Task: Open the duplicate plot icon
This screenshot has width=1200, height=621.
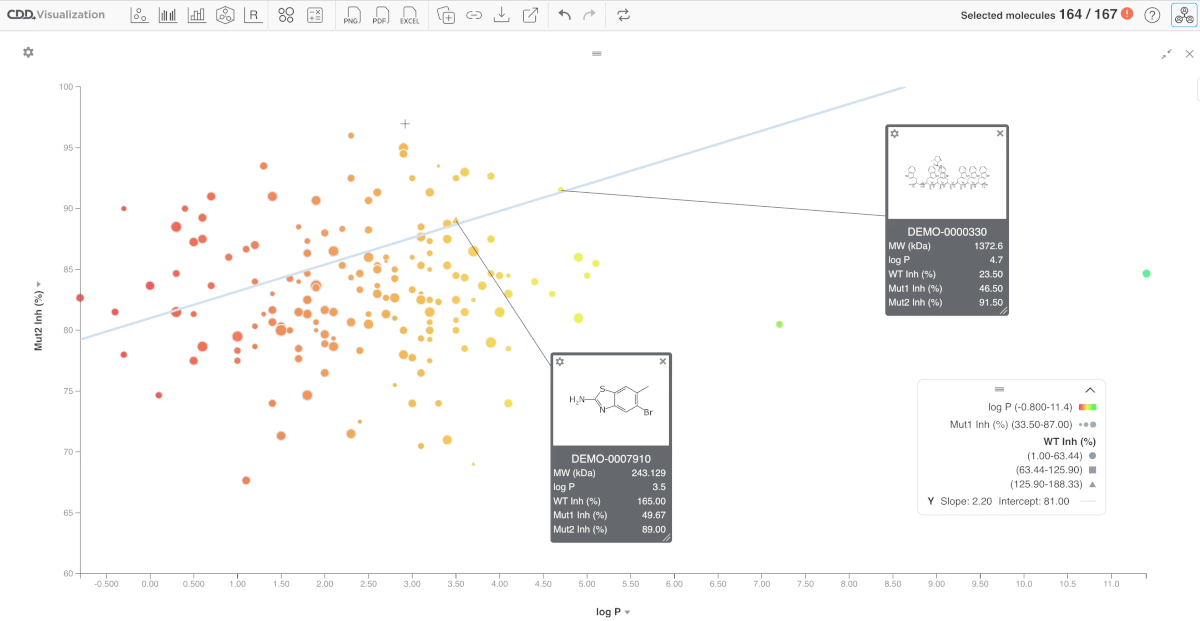Action: coord(446,15)
